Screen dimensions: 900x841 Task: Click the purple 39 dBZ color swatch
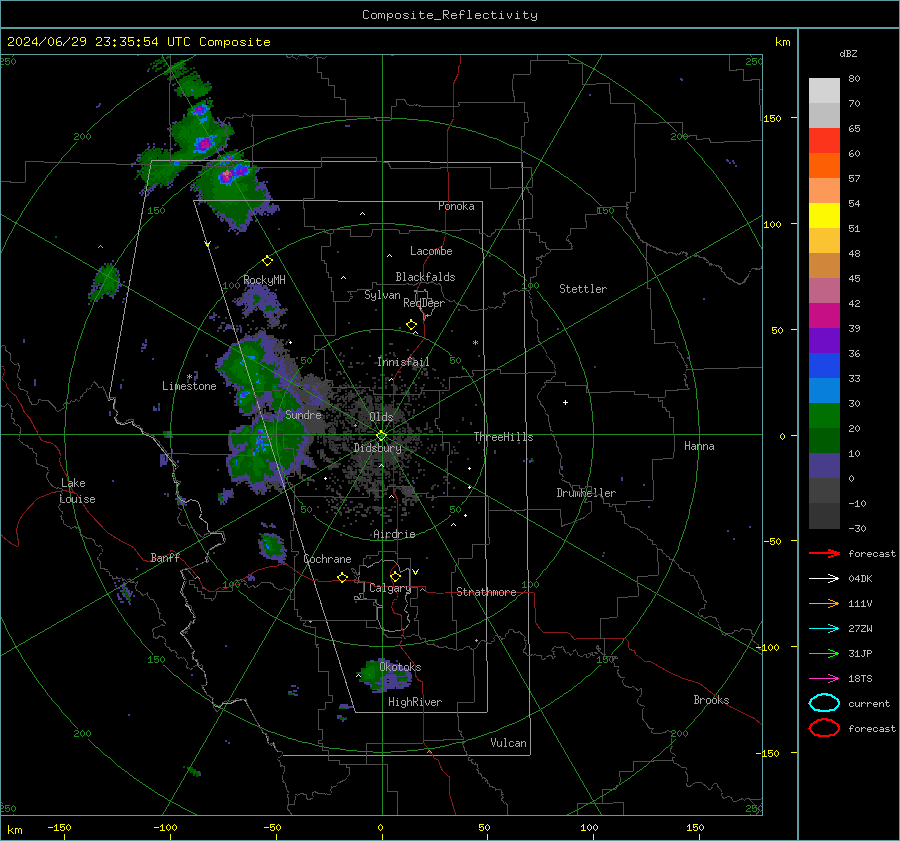tap(824, 340)
